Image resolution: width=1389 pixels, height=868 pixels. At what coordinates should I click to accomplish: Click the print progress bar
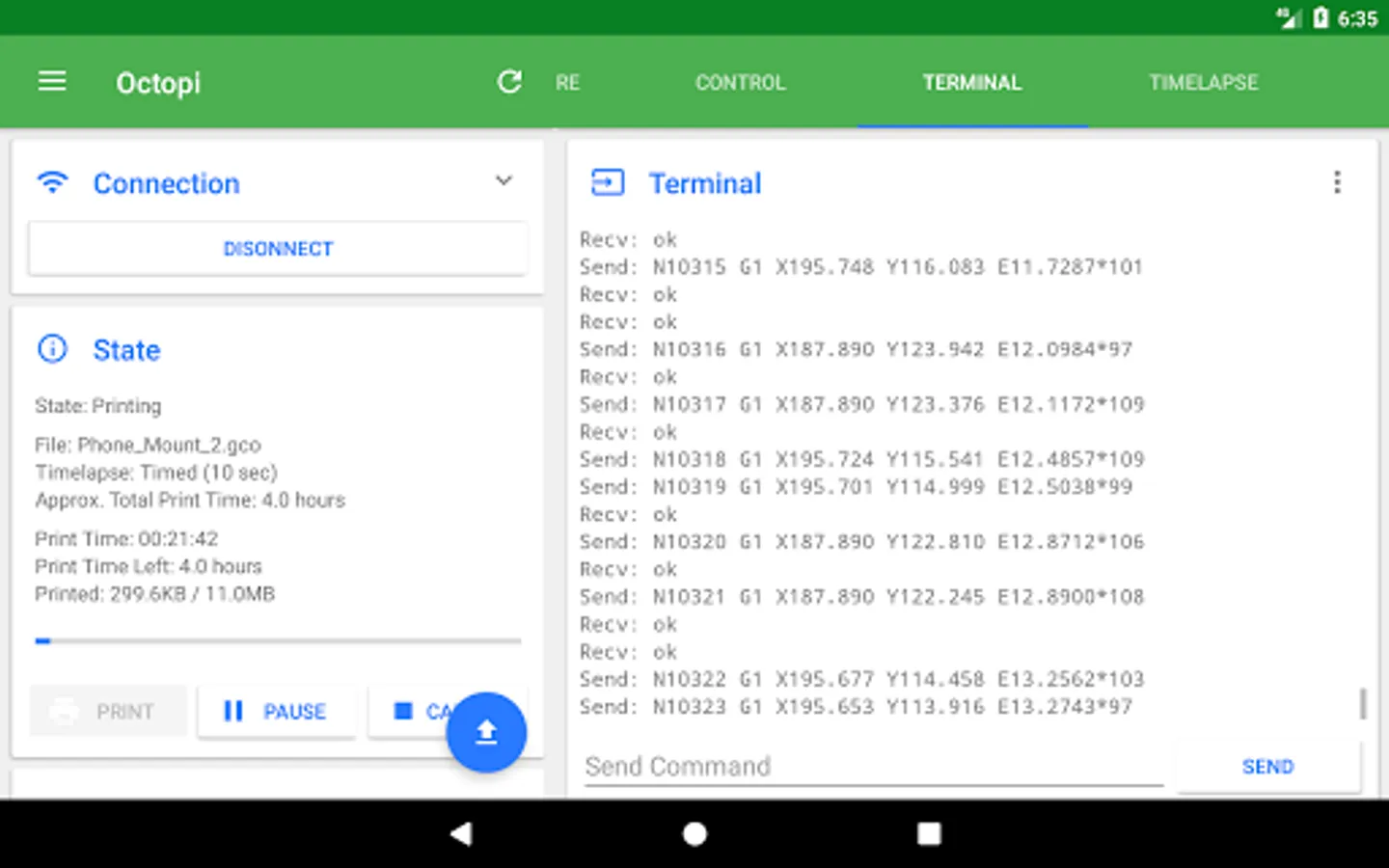click(278, 640)
